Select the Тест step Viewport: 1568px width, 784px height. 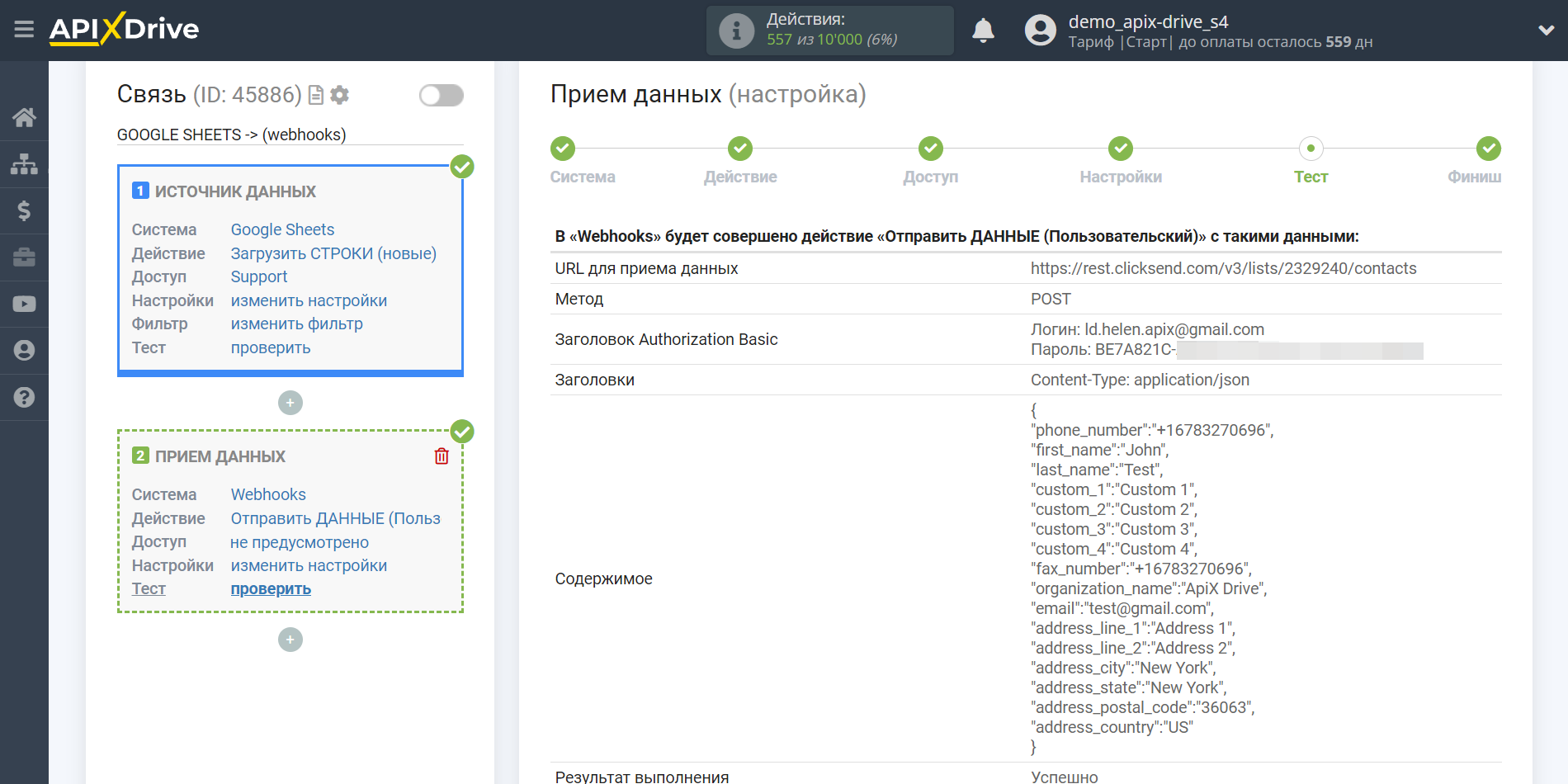point(1311,149)
